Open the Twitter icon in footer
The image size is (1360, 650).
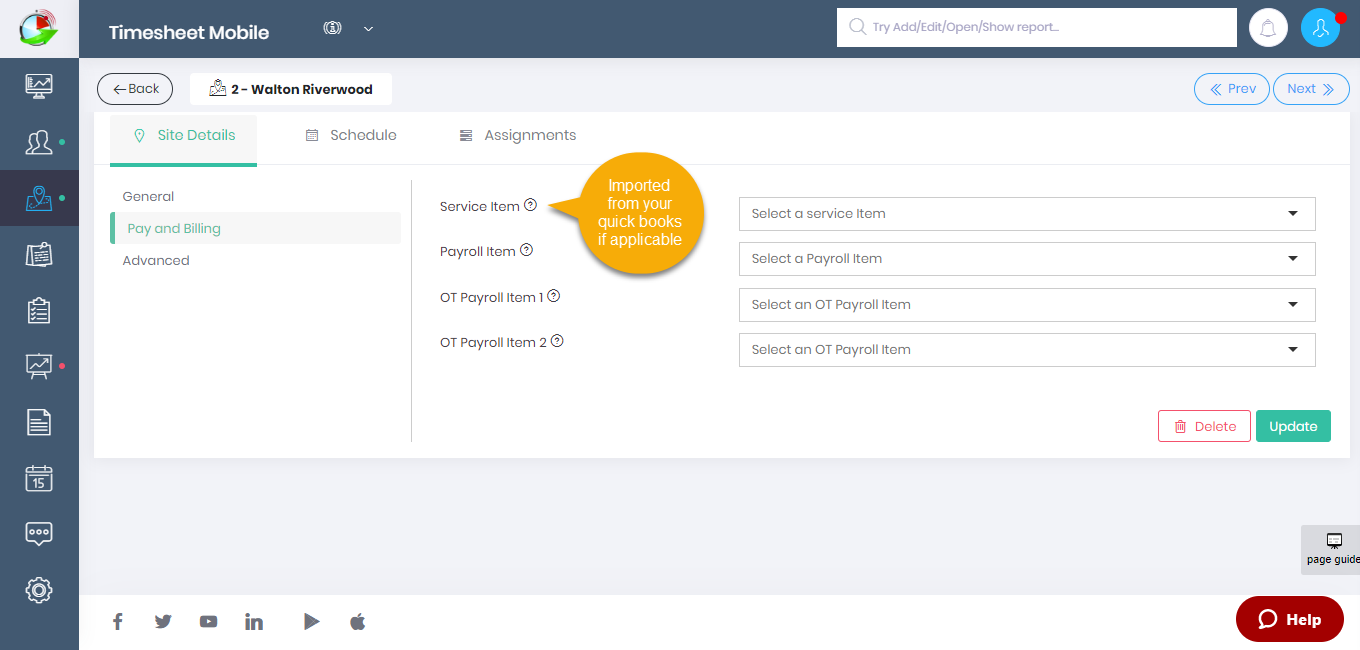click(x=163, y=622)
